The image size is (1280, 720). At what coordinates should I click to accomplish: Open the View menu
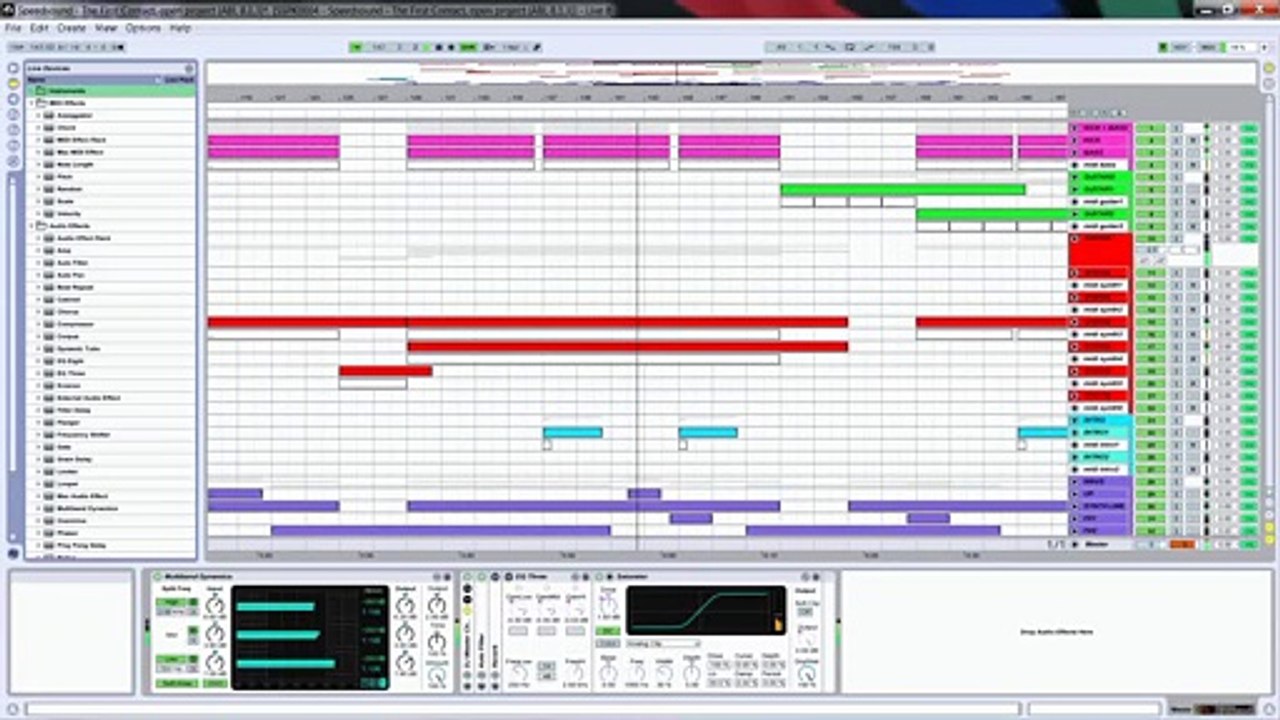106,28
